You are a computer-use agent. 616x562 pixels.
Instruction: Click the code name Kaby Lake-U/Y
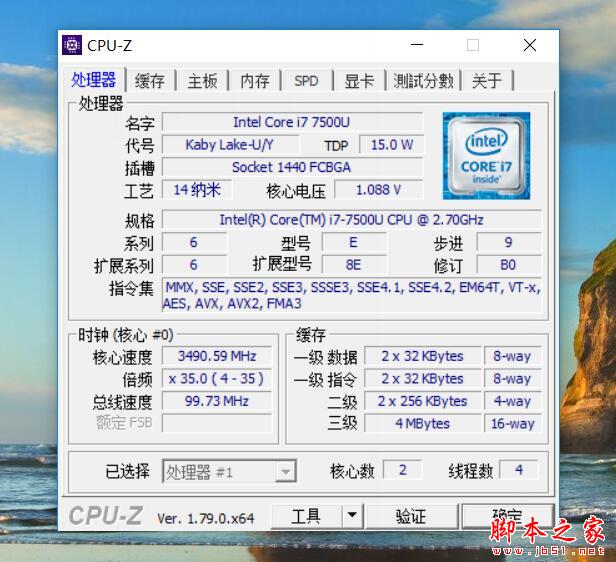click(230, 145)
